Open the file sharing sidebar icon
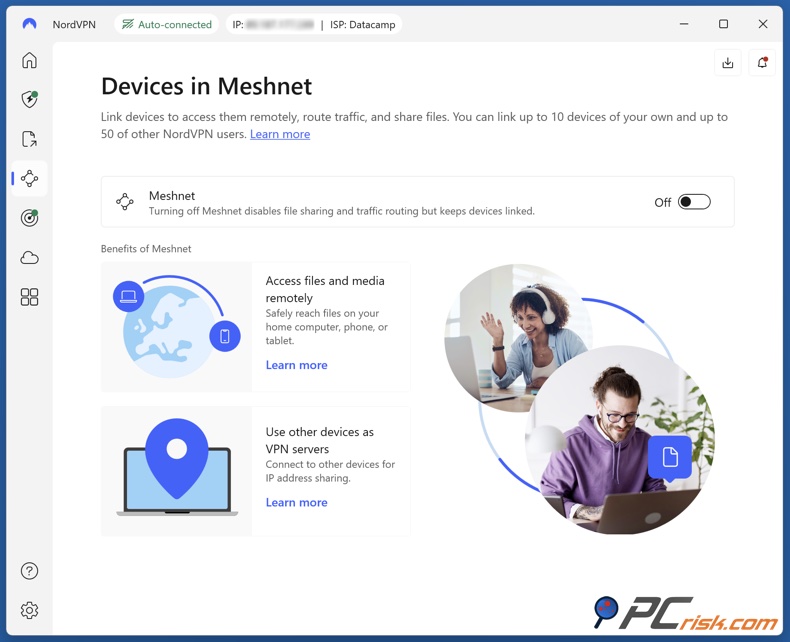The height and width of the screenshot is (642, 790). [29, 139]
